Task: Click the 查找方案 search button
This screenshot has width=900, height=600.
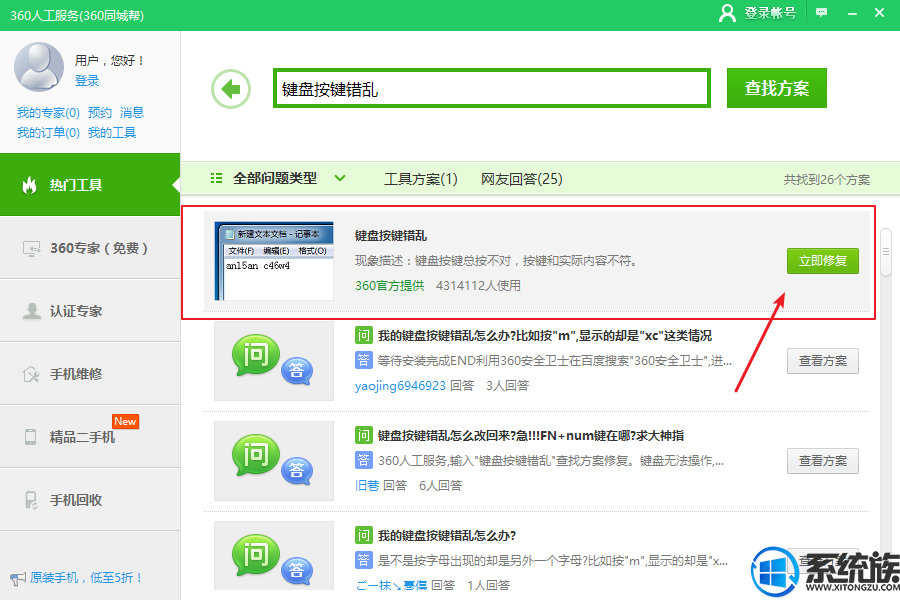Action: pyautogui.click(x=777, y=88)
